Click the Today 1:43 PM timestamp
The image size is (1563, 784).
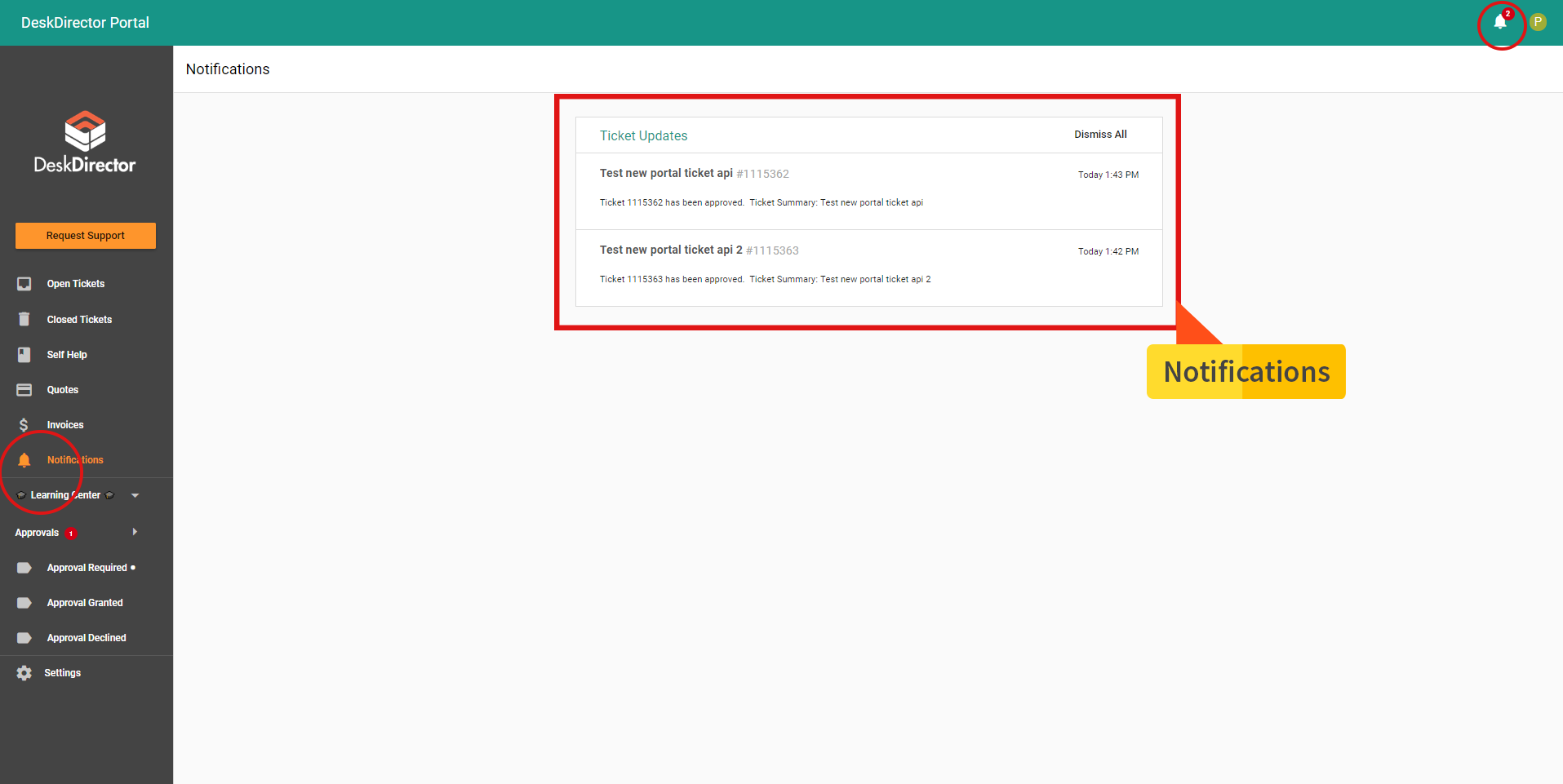(x=1108, y=175)
